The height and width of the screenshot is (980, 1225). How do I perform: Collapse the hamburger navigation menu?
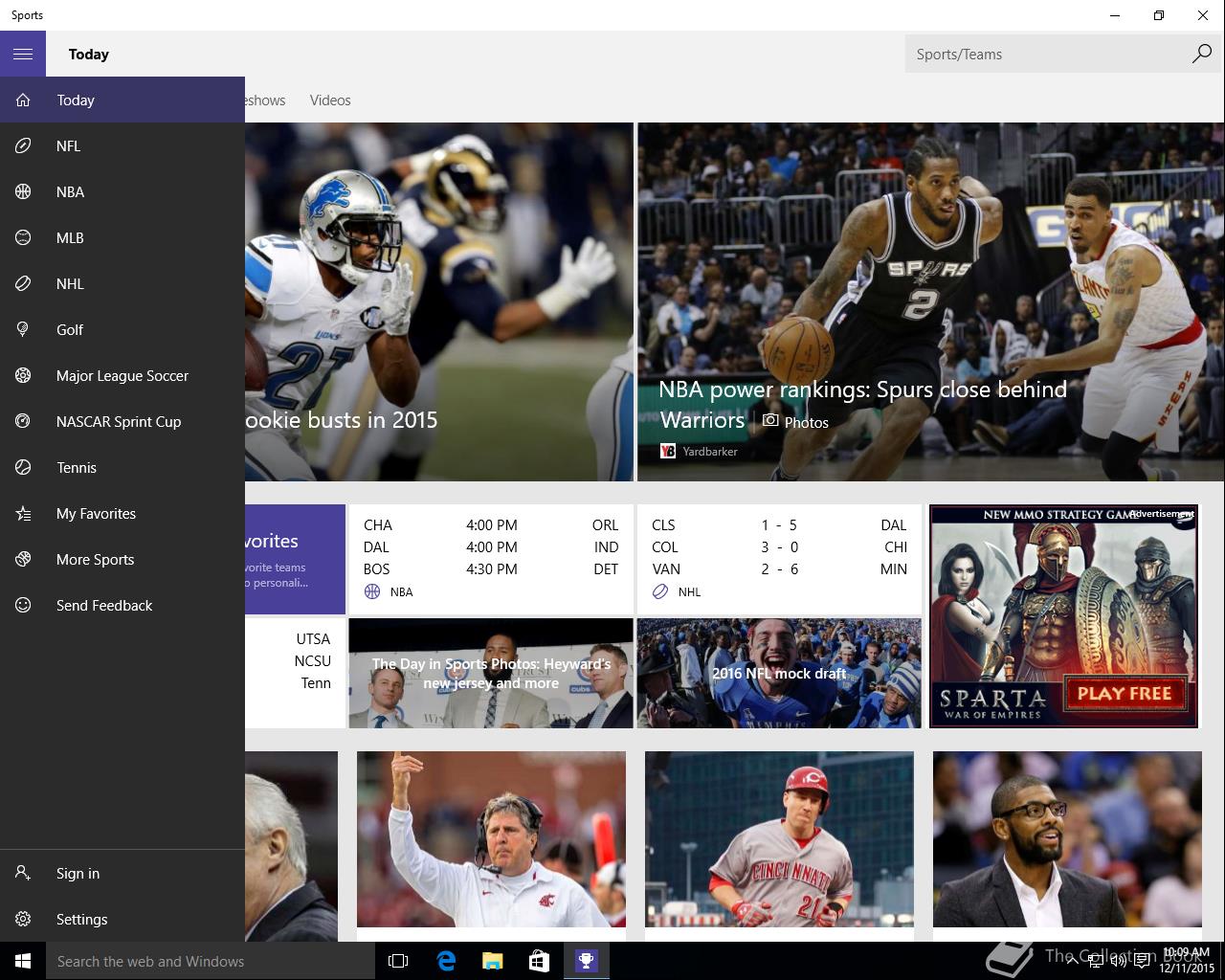tap(23, 54)
